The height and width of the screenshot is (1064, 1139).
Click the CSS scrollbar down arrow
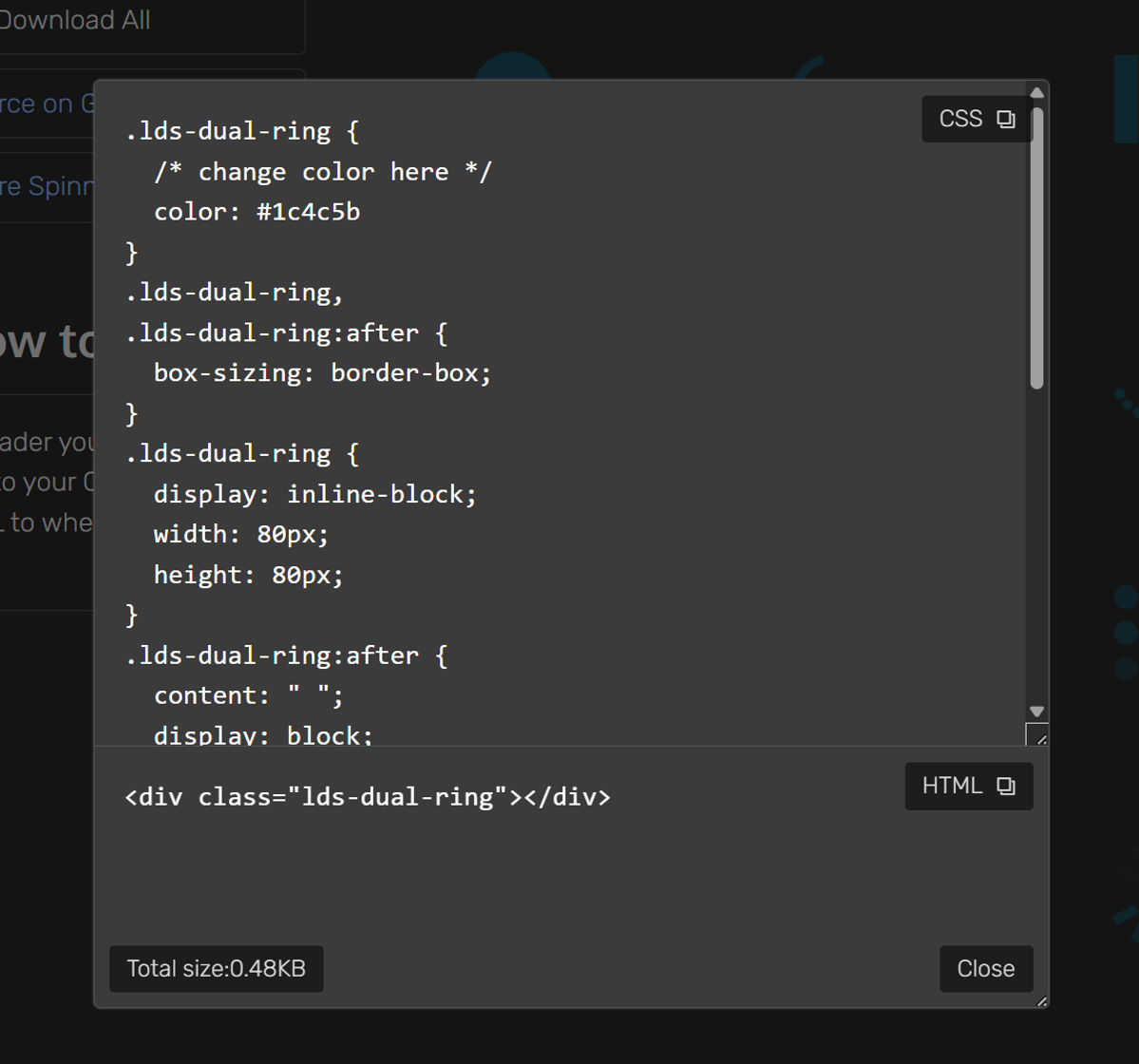pyautogui.click(x=1037, y=711)
